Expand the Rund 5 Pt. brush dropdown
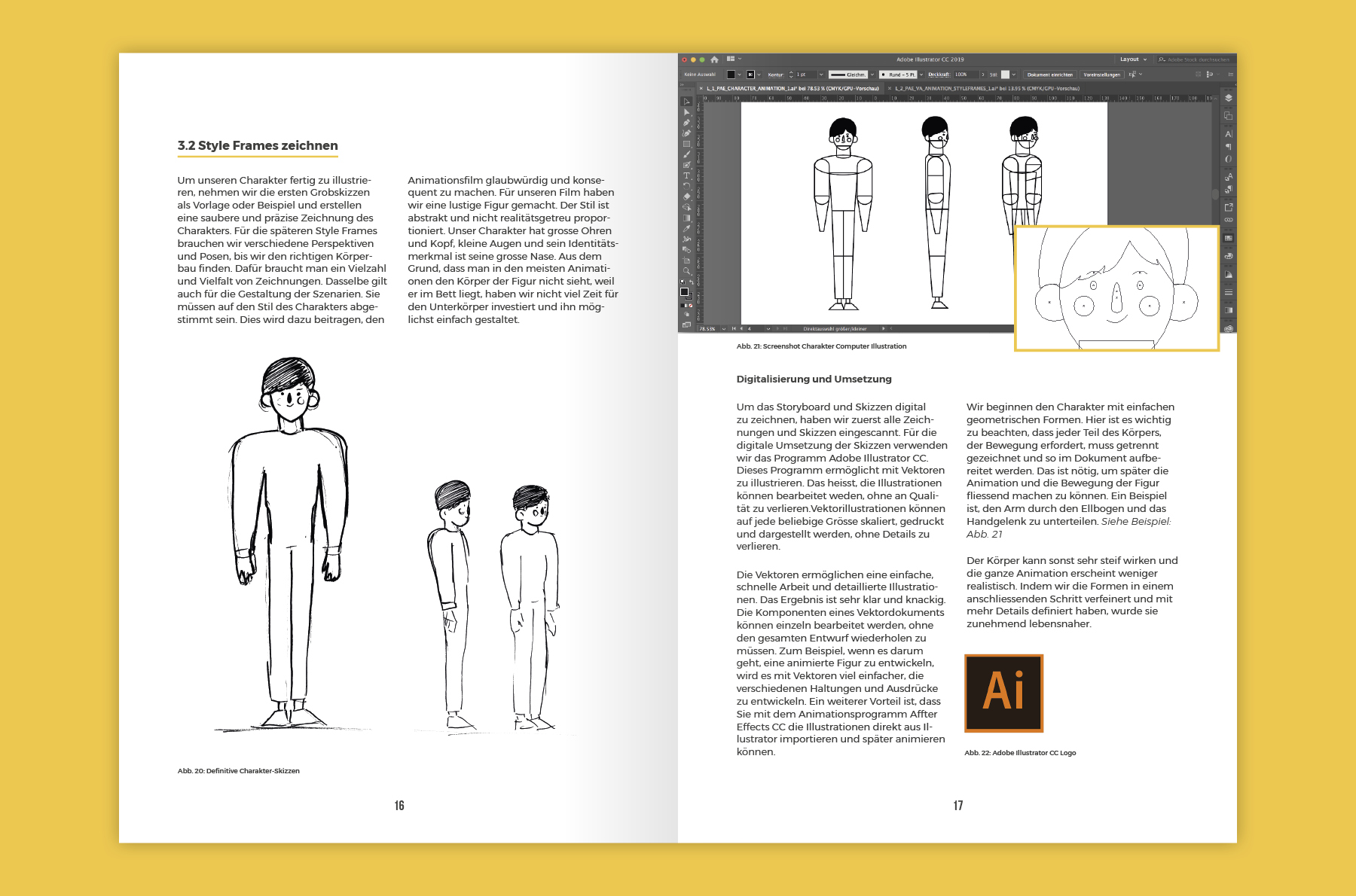Screen dimensions: 1356x896 click(x=921, y=75)
